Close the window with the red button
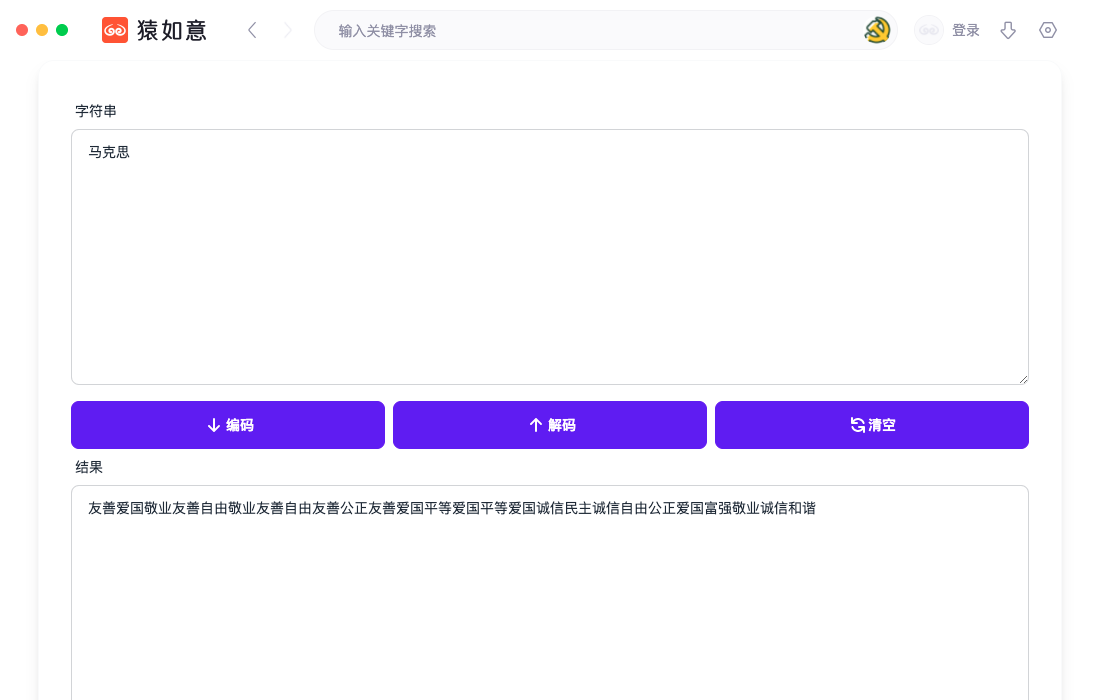Image resolution: width=1100 pixels, height=700 pixels. (22, 30)
